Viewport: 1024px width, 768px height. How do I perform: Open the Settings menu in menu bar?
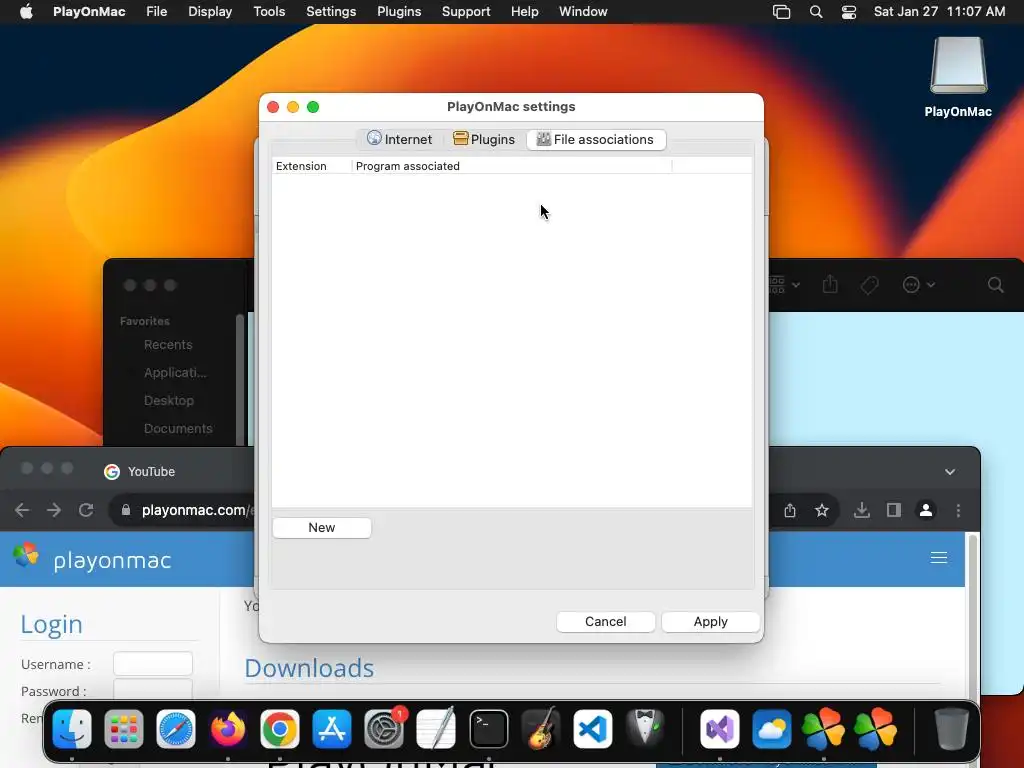coord(331,12)
